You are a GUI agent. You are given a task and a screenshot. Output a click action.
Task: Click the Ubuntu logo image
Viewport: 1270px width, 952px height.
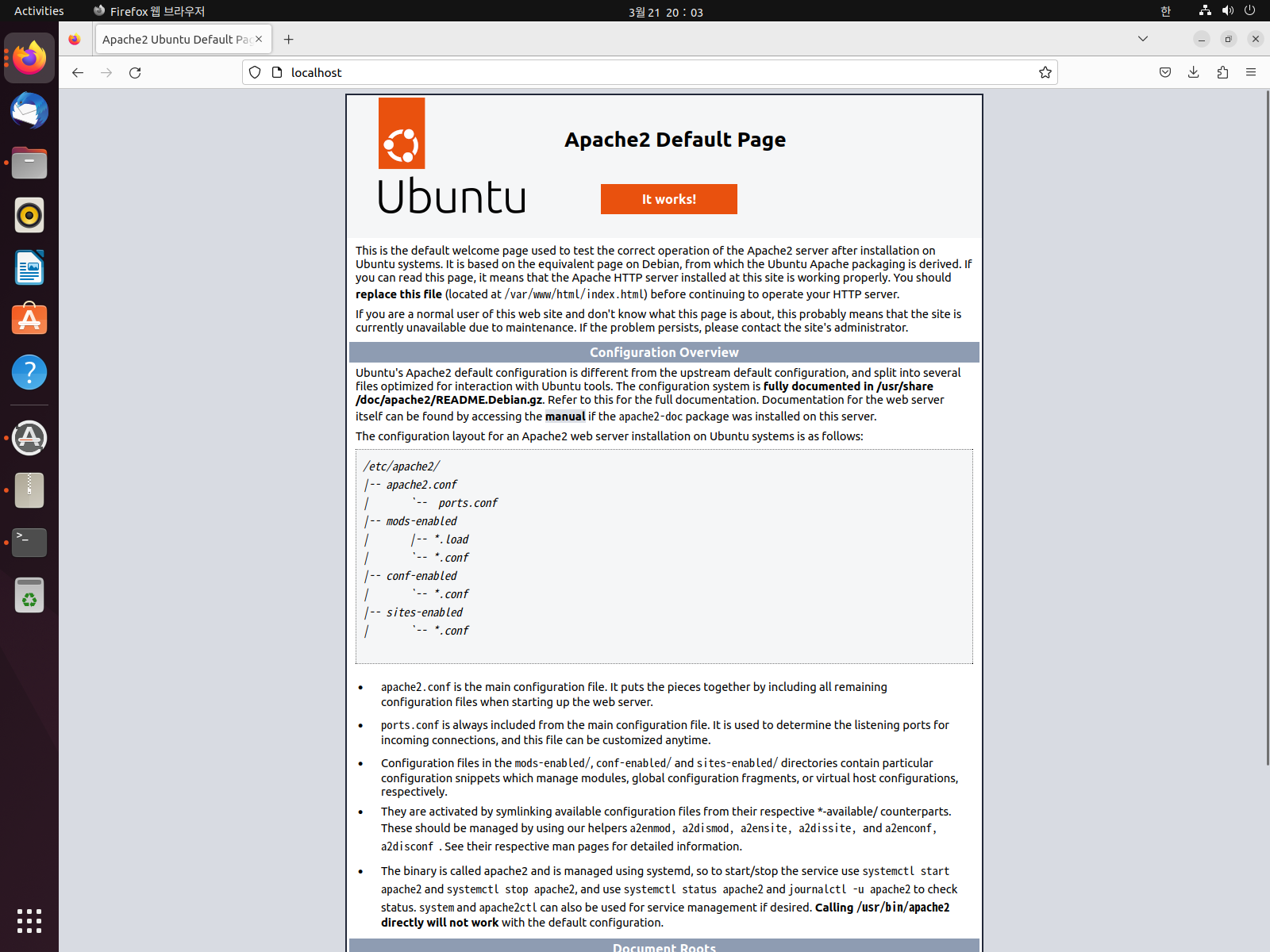pyautogui.click(x=452, y=156)
